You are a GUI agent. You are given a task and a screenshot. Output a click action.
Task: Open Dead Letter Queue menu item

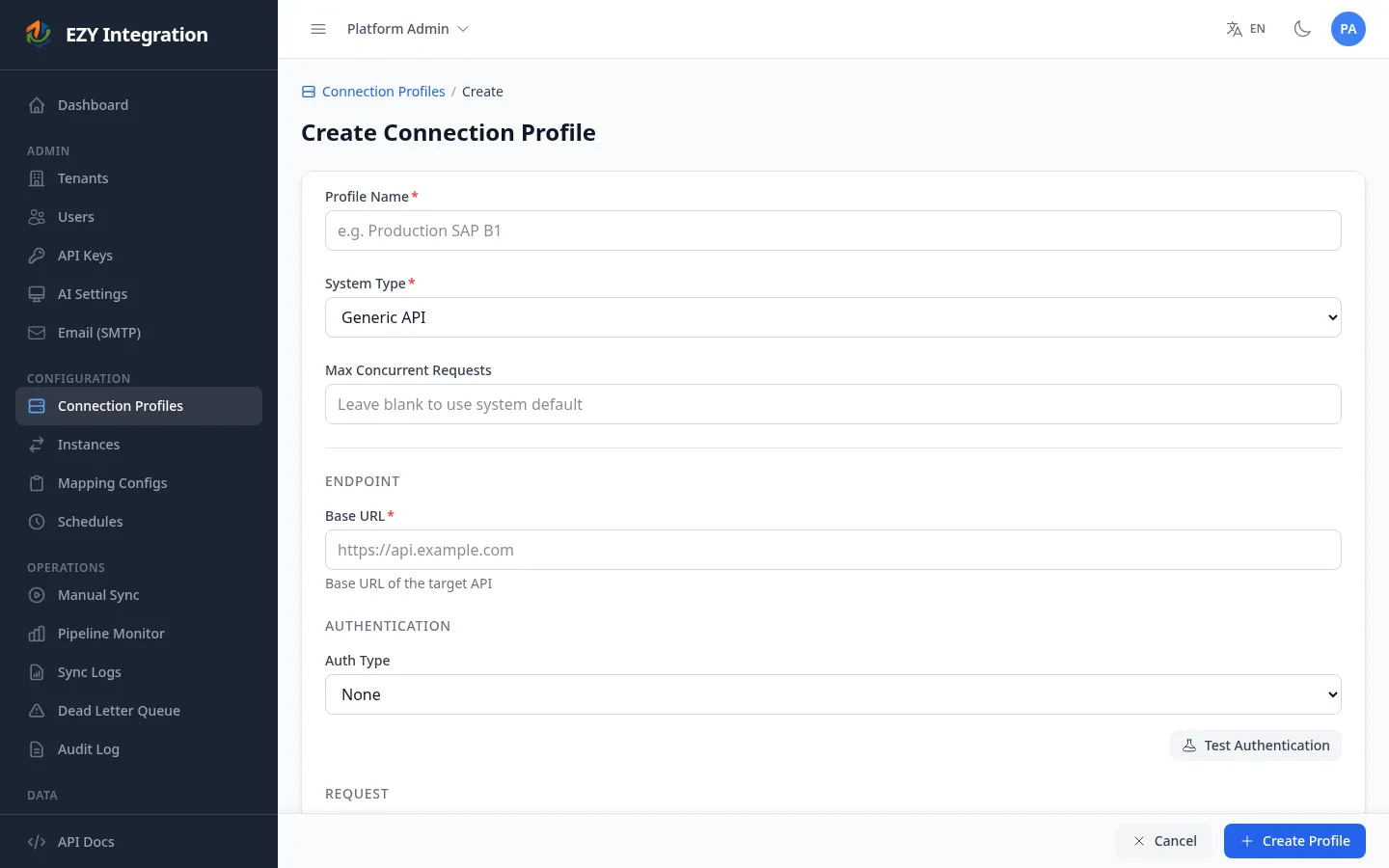[x=139, y=711]
